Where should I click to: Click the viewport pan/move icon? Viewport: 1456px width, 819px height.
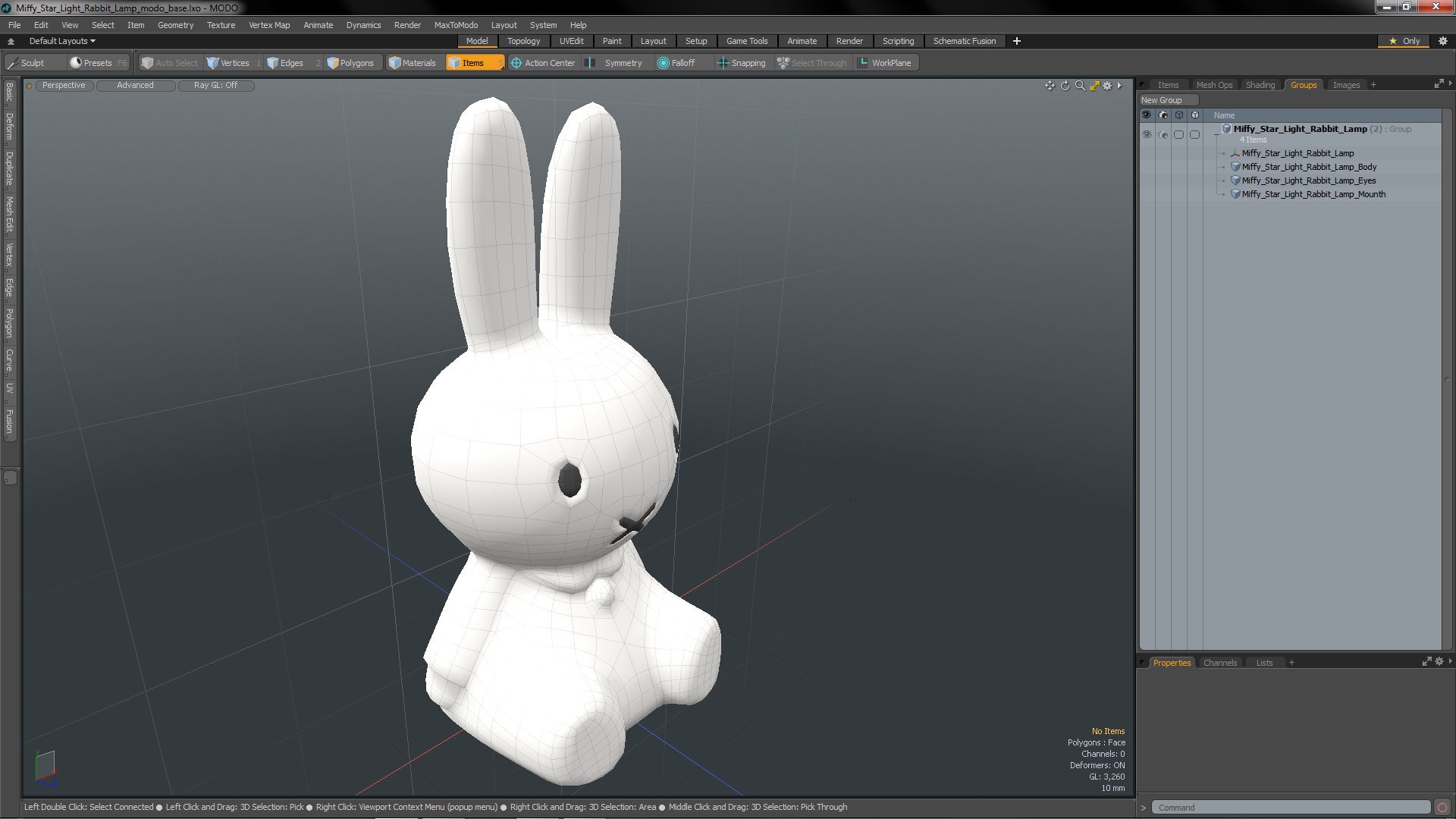click(1050, 86)
